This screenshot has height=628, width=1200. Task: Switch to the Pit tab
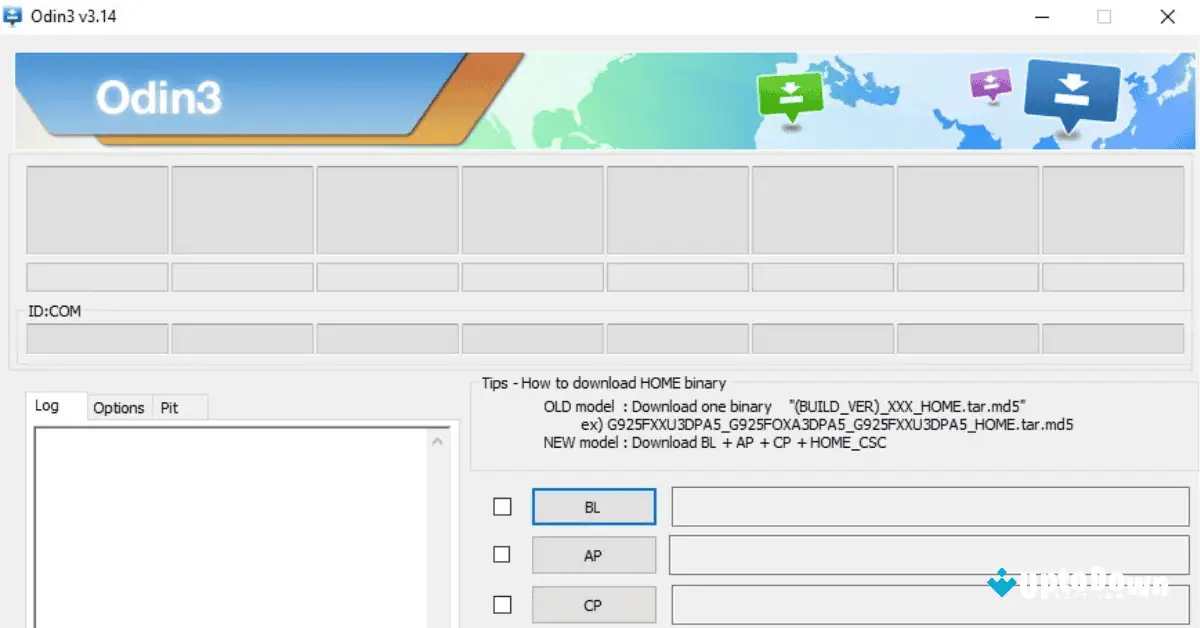coord(170,407)
